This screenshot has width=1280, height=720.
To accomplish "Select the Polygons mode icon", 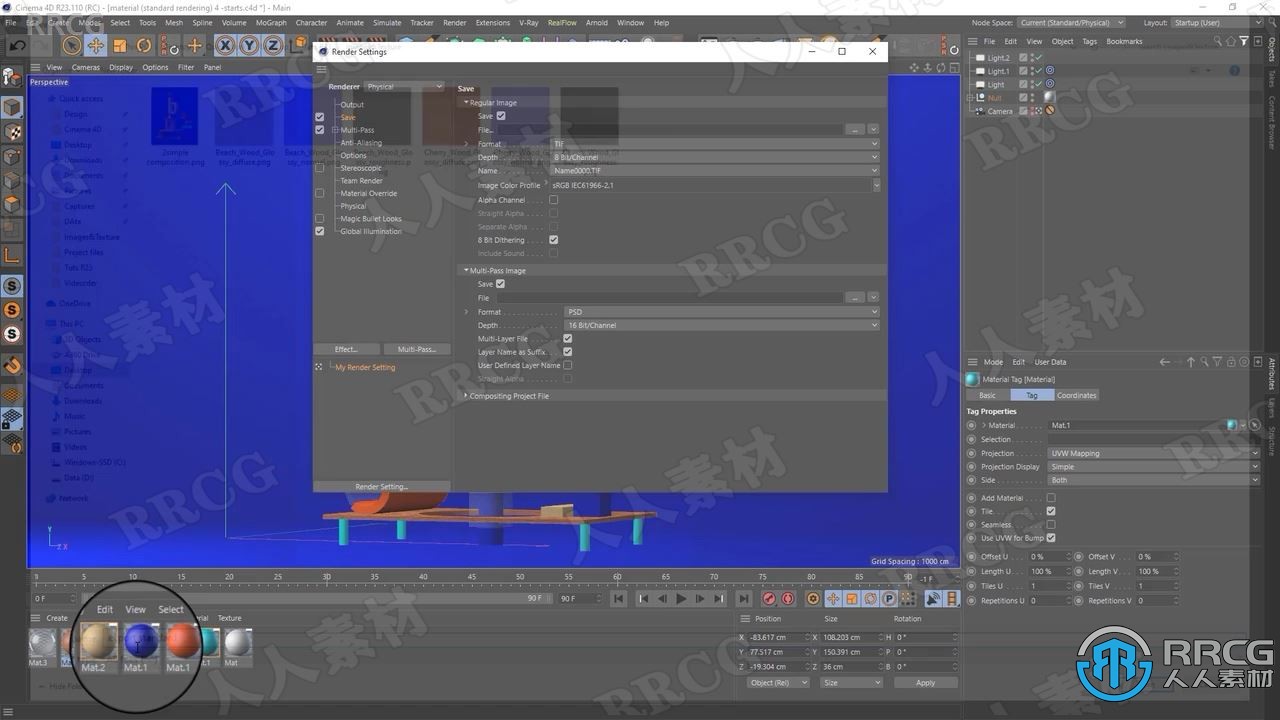I will pos(12,205).
